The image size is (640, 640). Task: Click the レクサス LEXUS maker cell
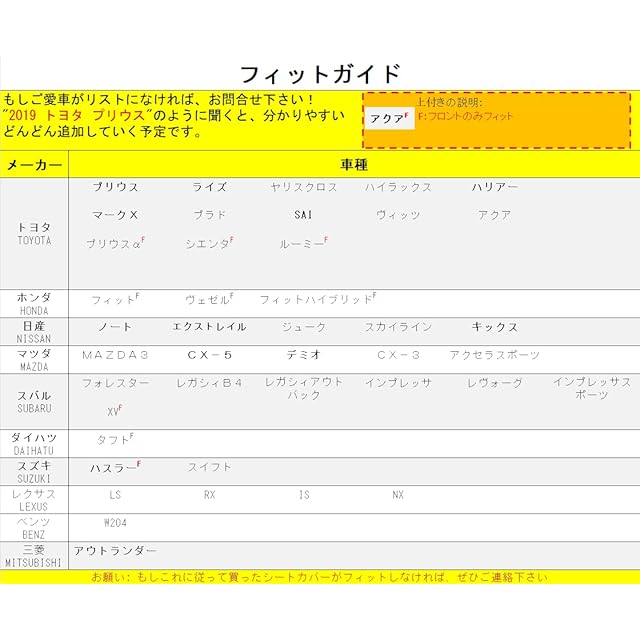pyautogui.click(x=34, y=499)
